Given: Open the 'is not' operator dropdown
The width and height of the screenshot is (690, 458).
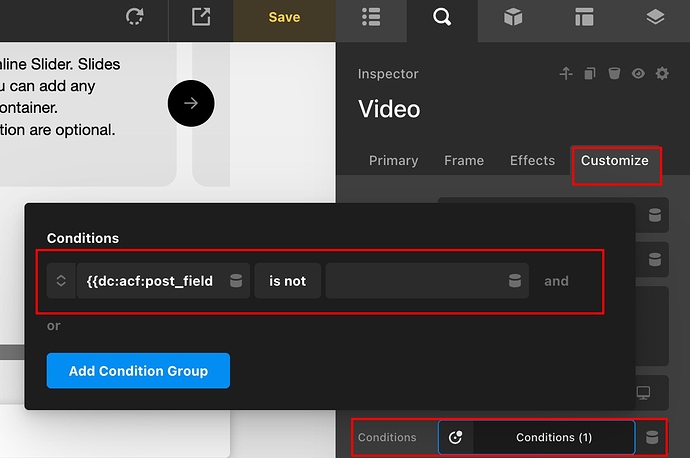Looking at the screenshot, I should point(287,281).
